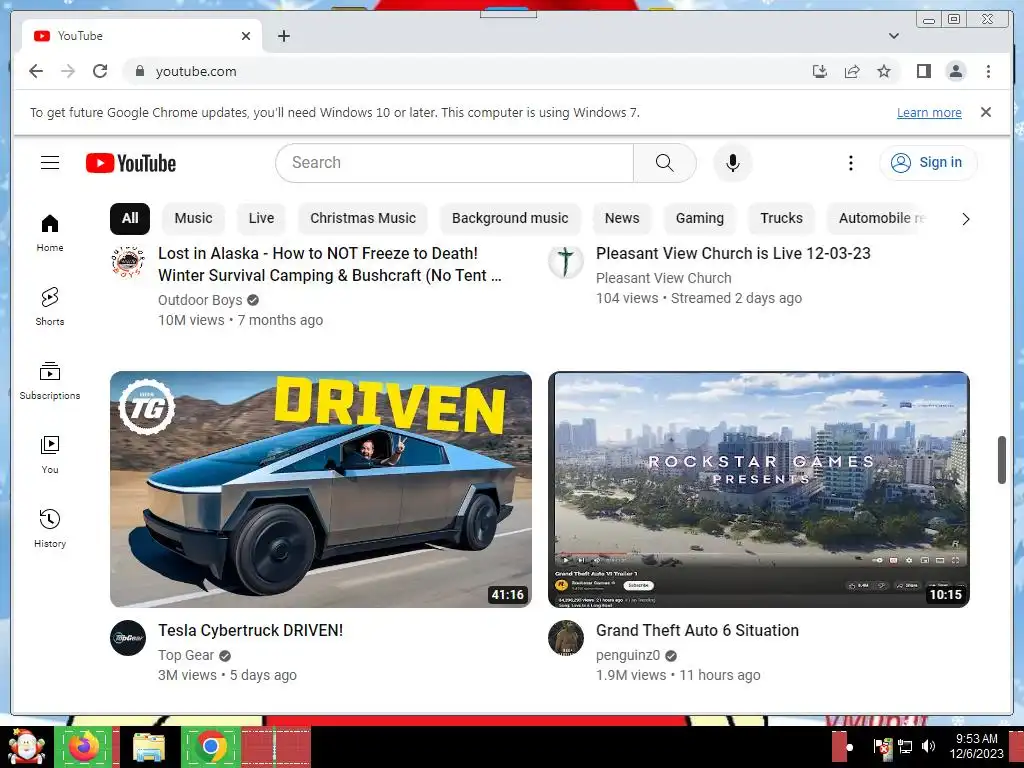Open Tesla Cybertruck DRIVEN! title

pos(250,630)
